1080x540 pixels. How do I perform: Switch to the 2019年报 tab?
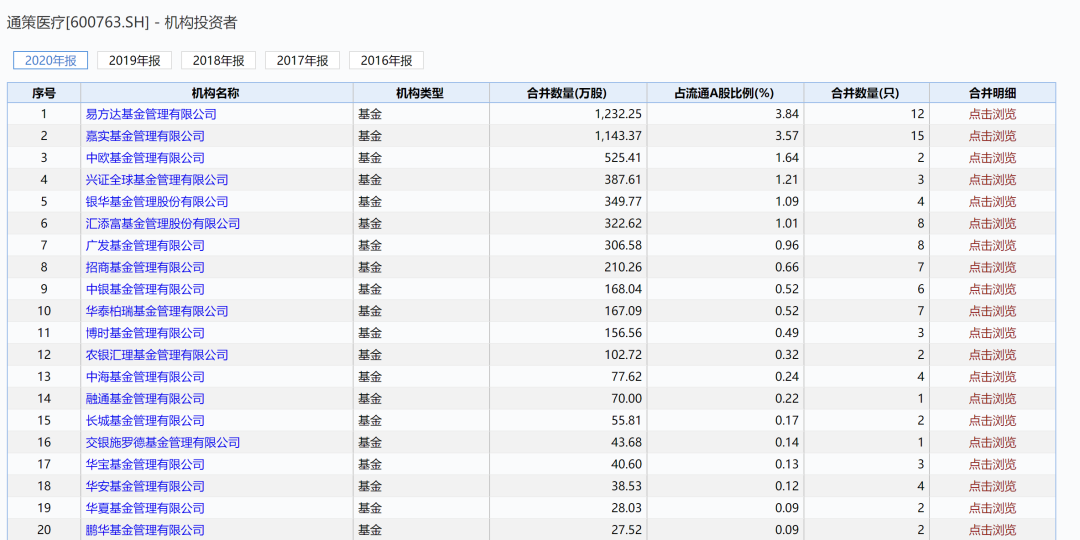[x=134, y=61]
